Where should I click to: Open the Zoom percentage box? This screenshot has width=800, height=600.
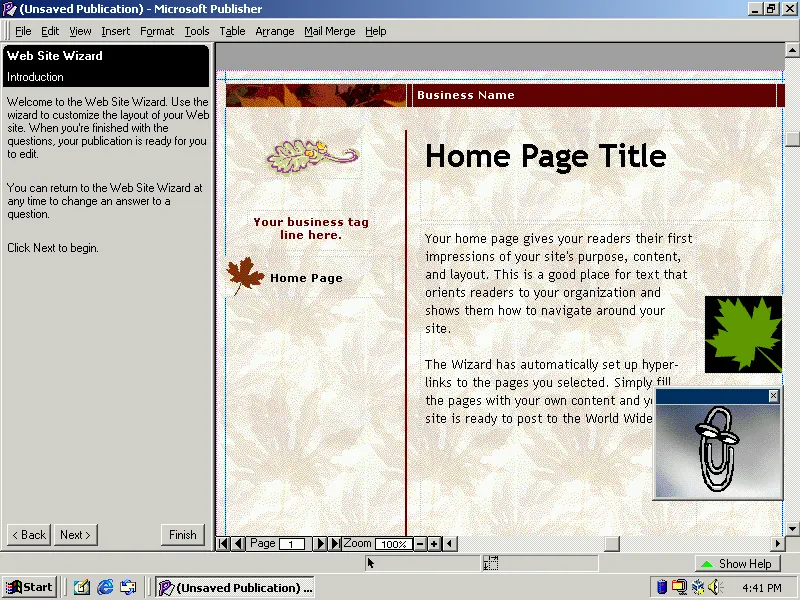click(x=394, y=544)
